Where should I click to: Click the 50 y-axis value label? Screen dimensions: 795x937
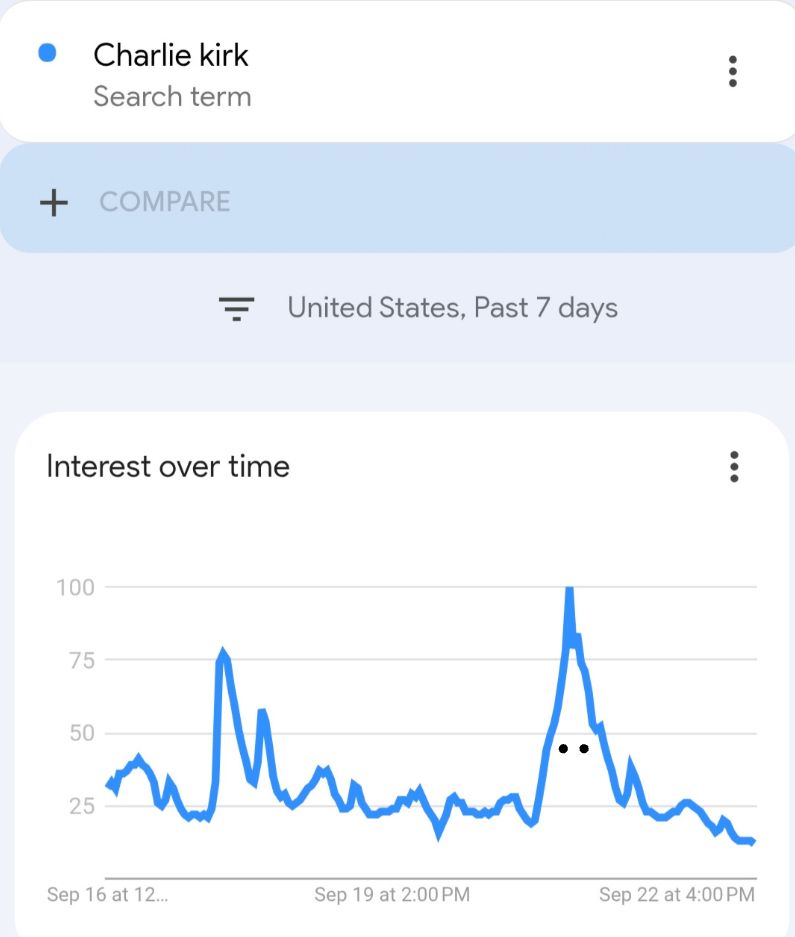[82, 733]
